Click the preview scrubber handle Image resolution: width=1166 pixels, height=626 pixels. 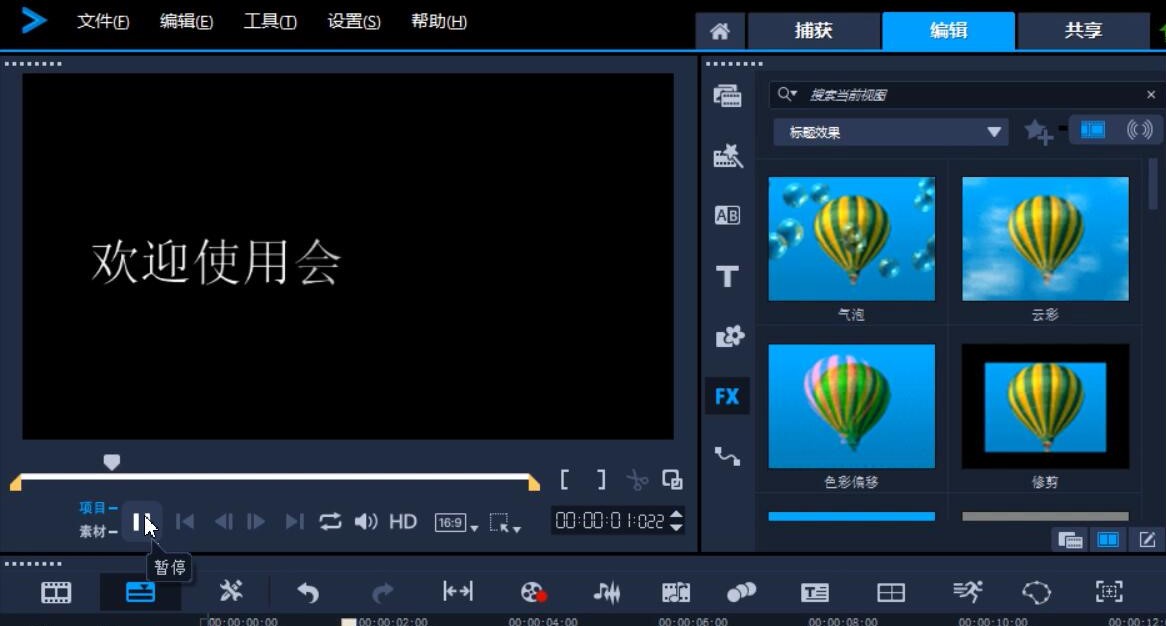112,462
